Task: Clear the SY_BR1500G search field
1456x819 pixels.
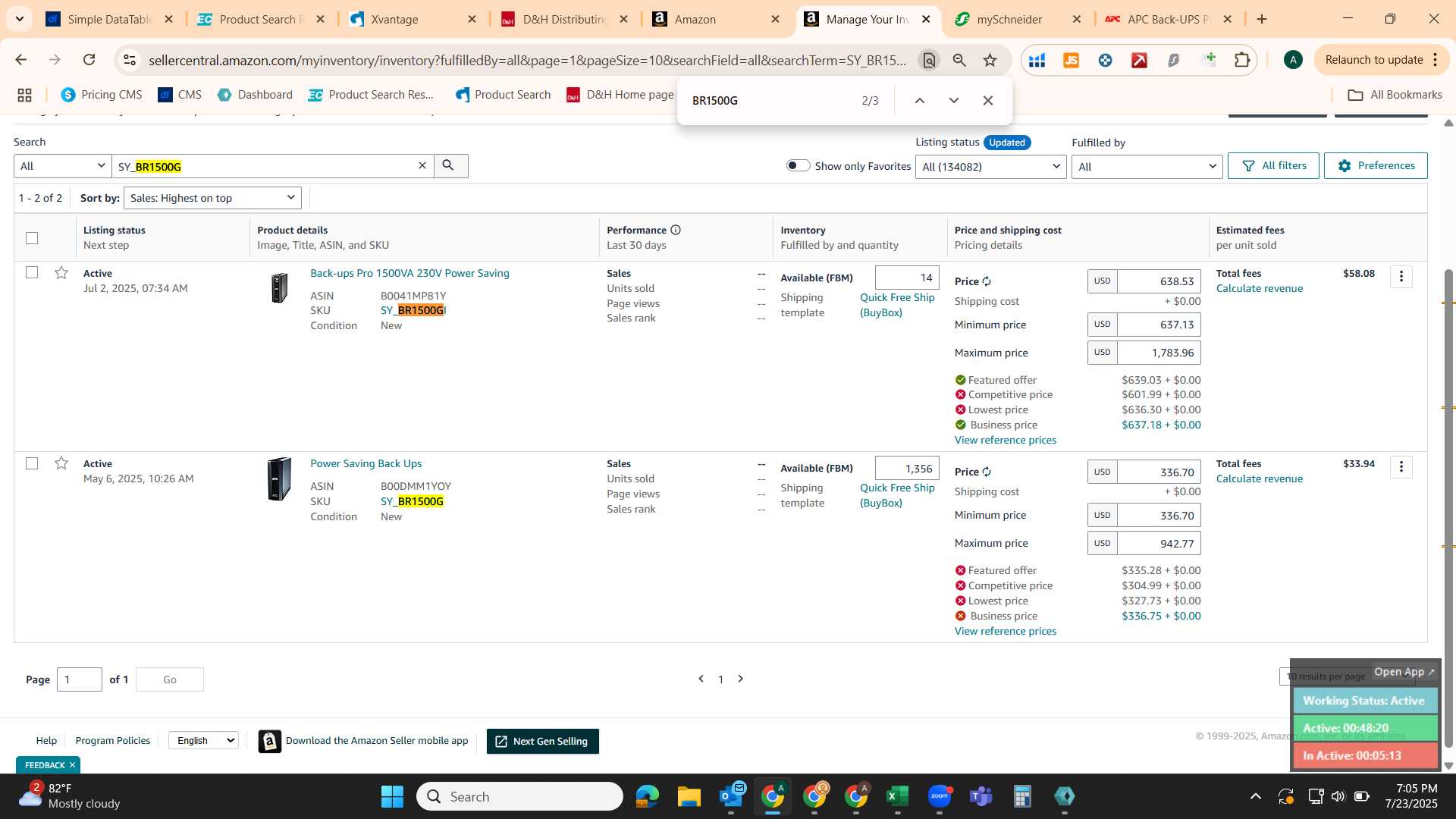Action: [x=422, y=165]
